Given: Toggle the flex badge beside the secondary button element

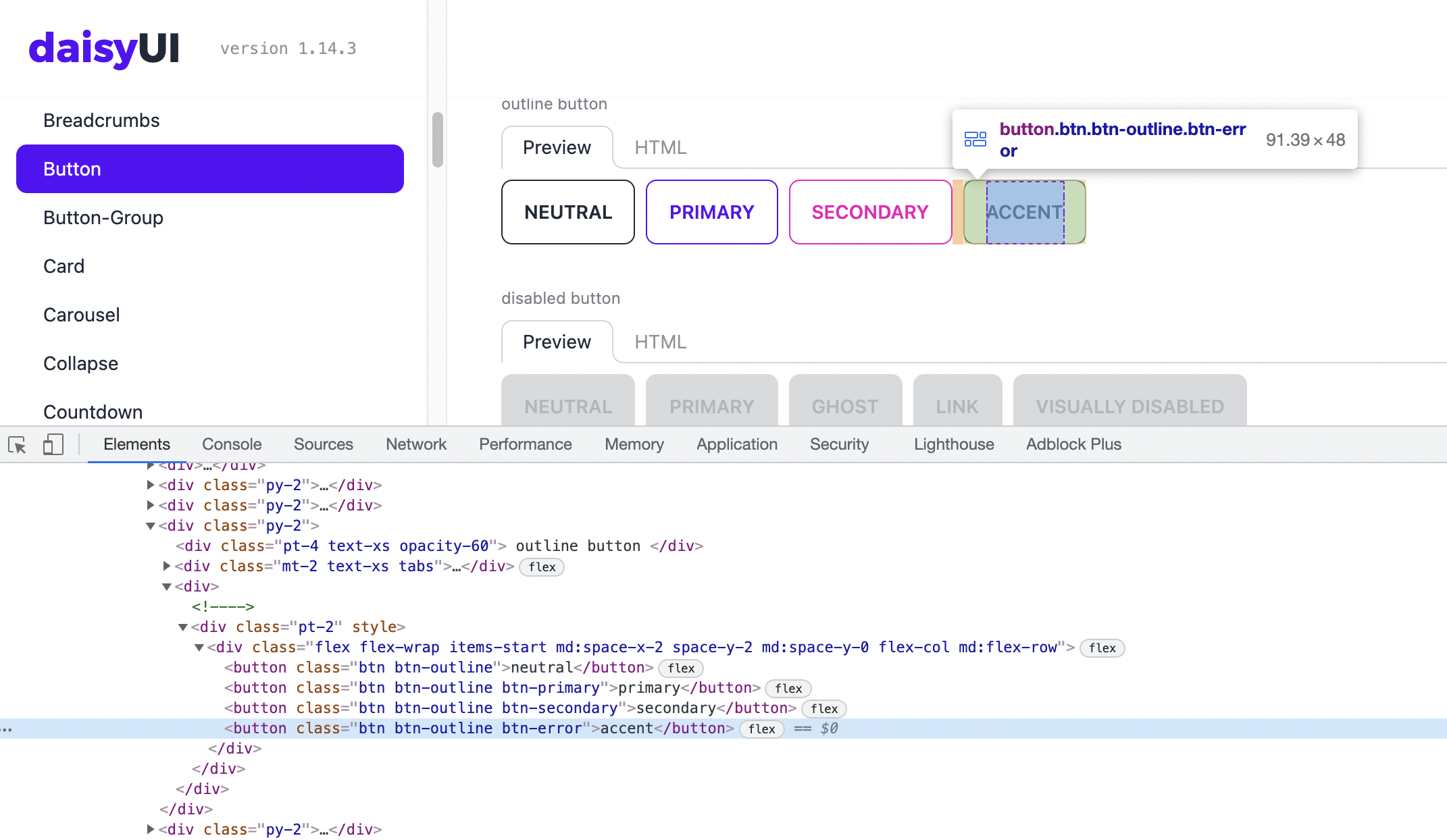Looking at the screenshot, I should coord(823,708).
